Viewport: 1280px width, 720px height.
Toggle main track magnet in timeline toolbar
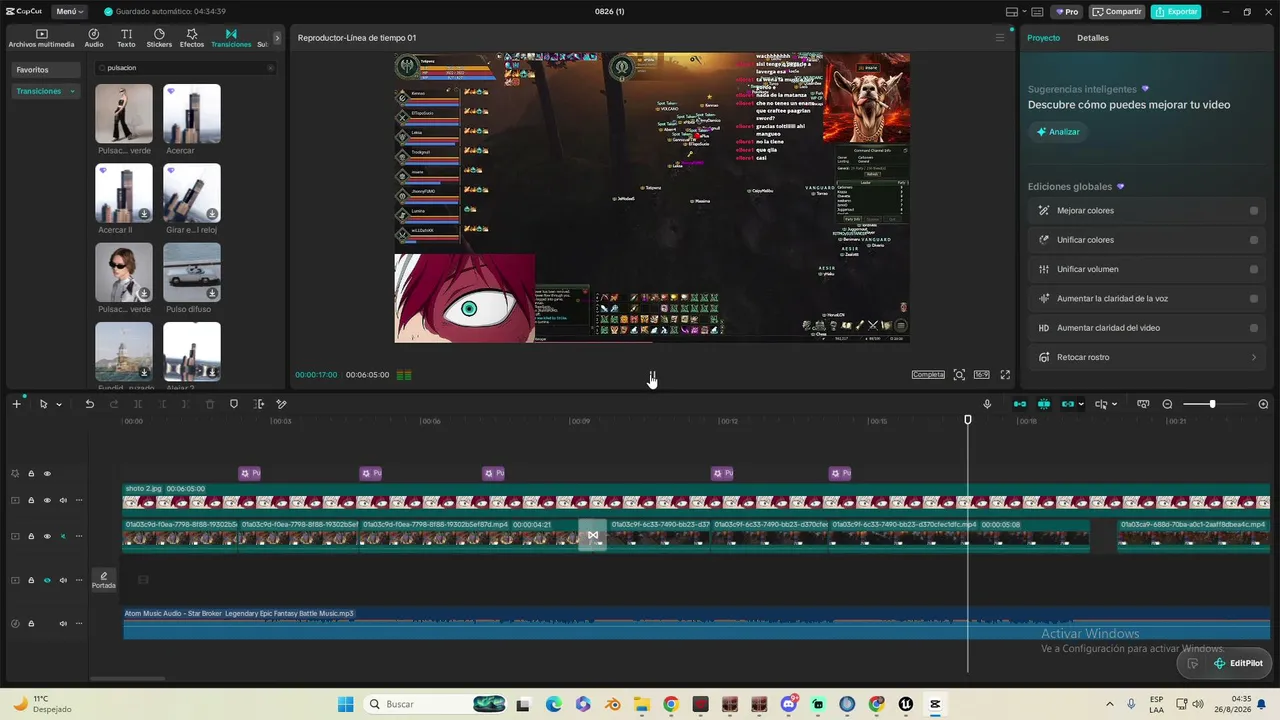[x=1020, y=404]
